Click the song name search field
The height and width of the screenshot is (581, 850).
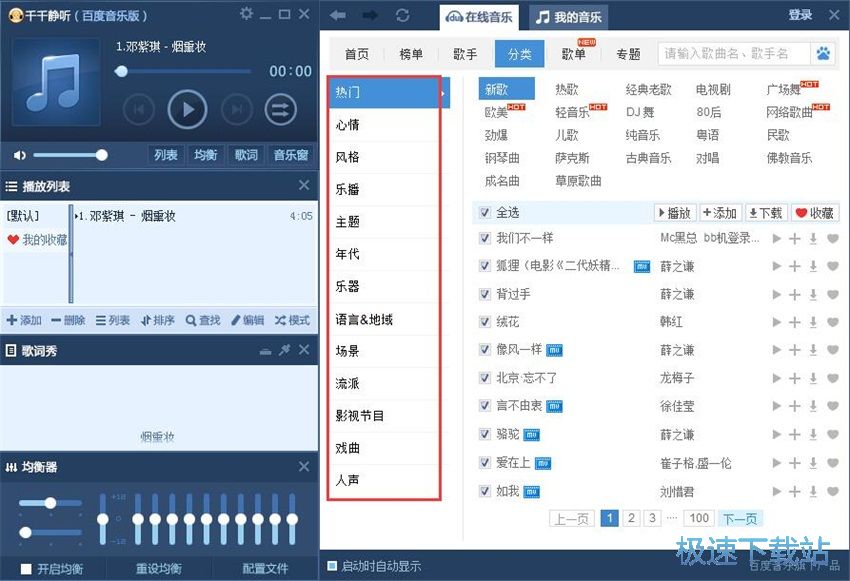pos(735,54)
